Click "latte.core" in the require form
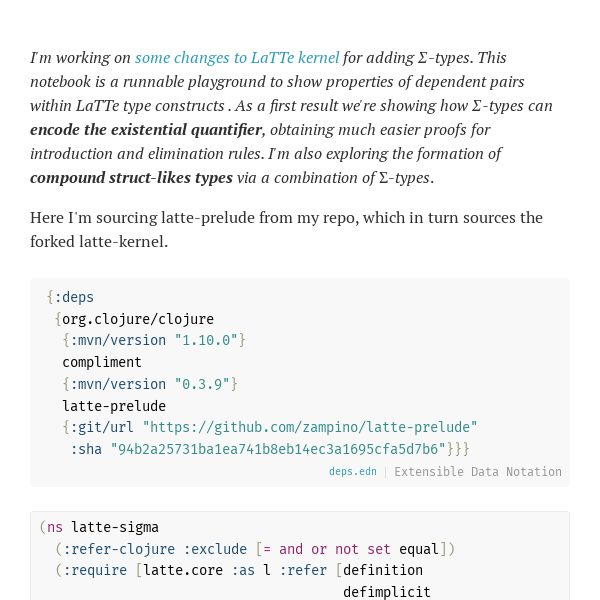Viewport: 600px width, 600px height. [x=183, y=570]
